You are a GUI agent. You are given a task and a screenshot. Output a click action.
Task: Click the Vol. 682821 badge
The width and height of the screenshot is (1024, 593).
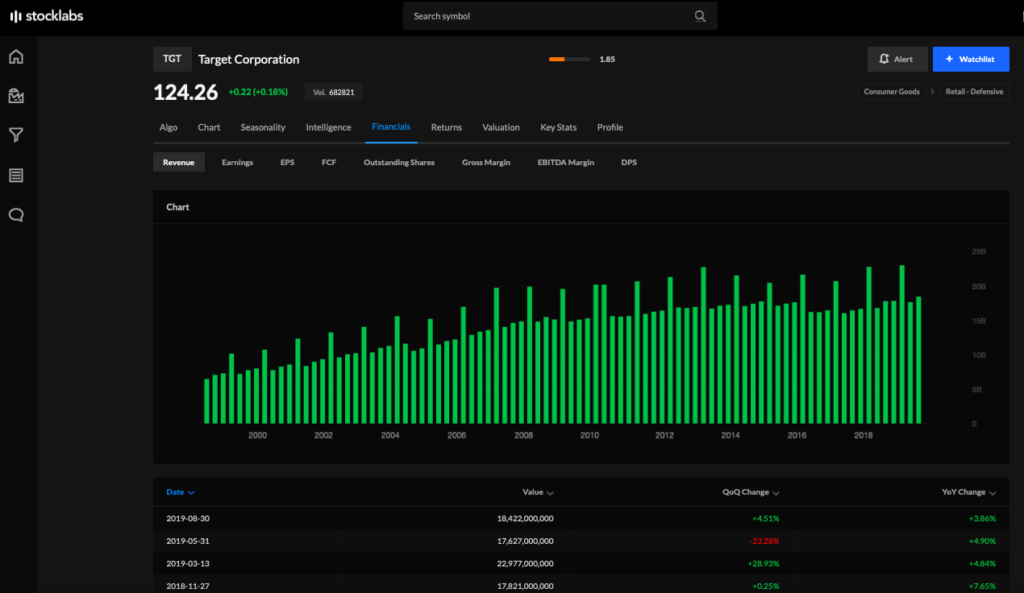tap(333, 92)
